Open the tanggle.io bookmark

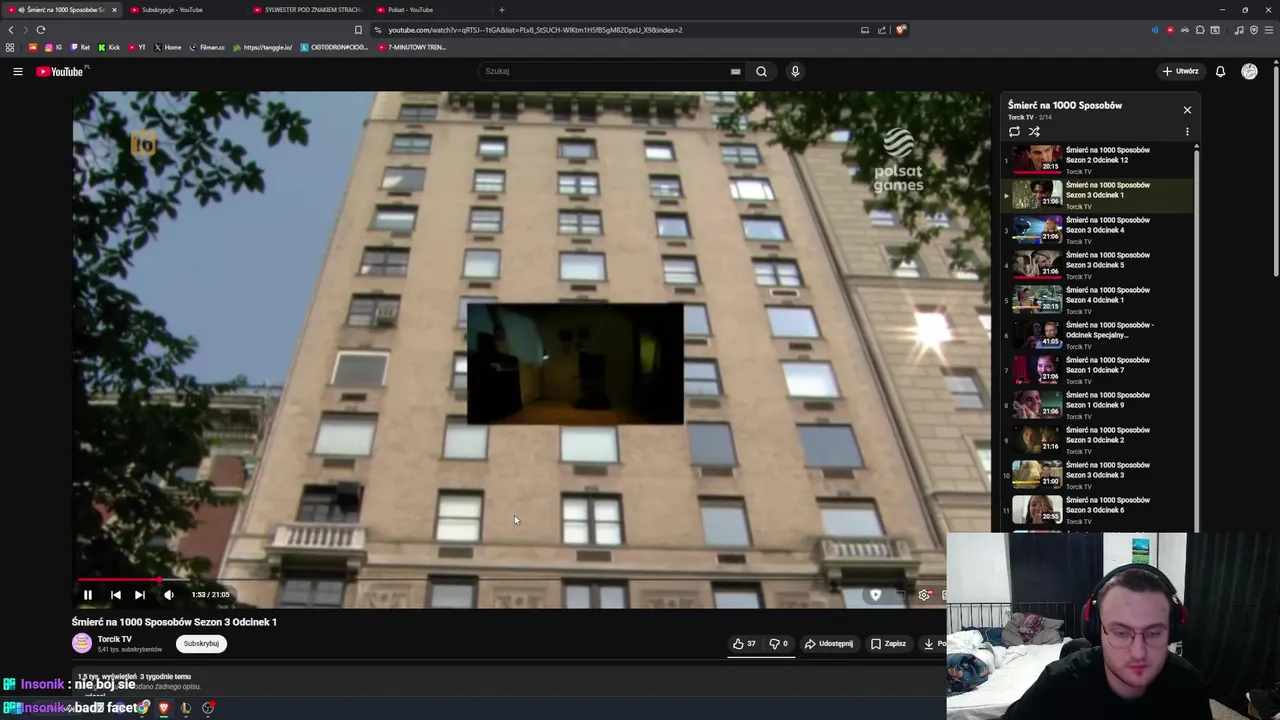(x=263, y=47)
